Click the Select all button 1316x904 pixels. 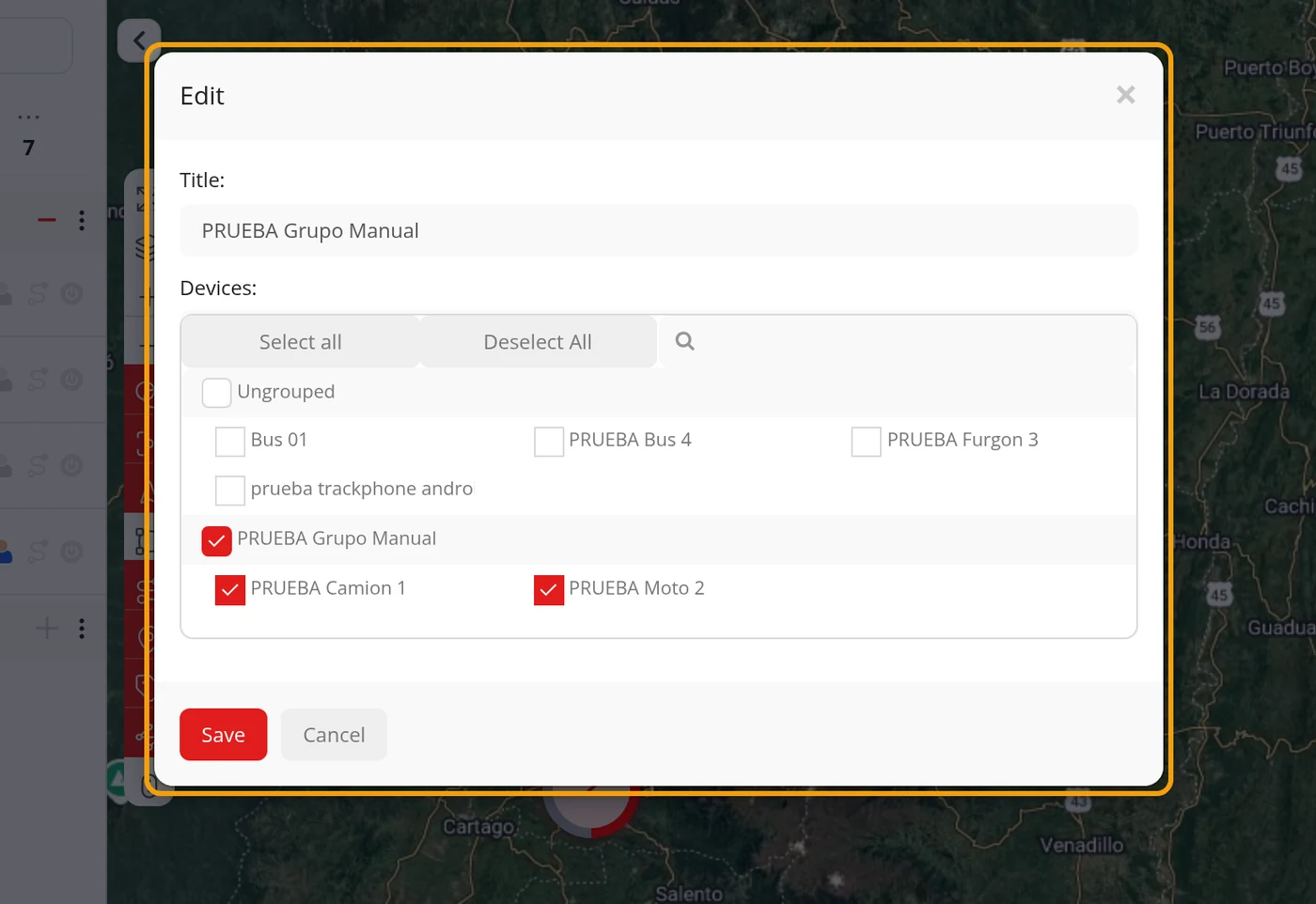[x=301, y=342]
